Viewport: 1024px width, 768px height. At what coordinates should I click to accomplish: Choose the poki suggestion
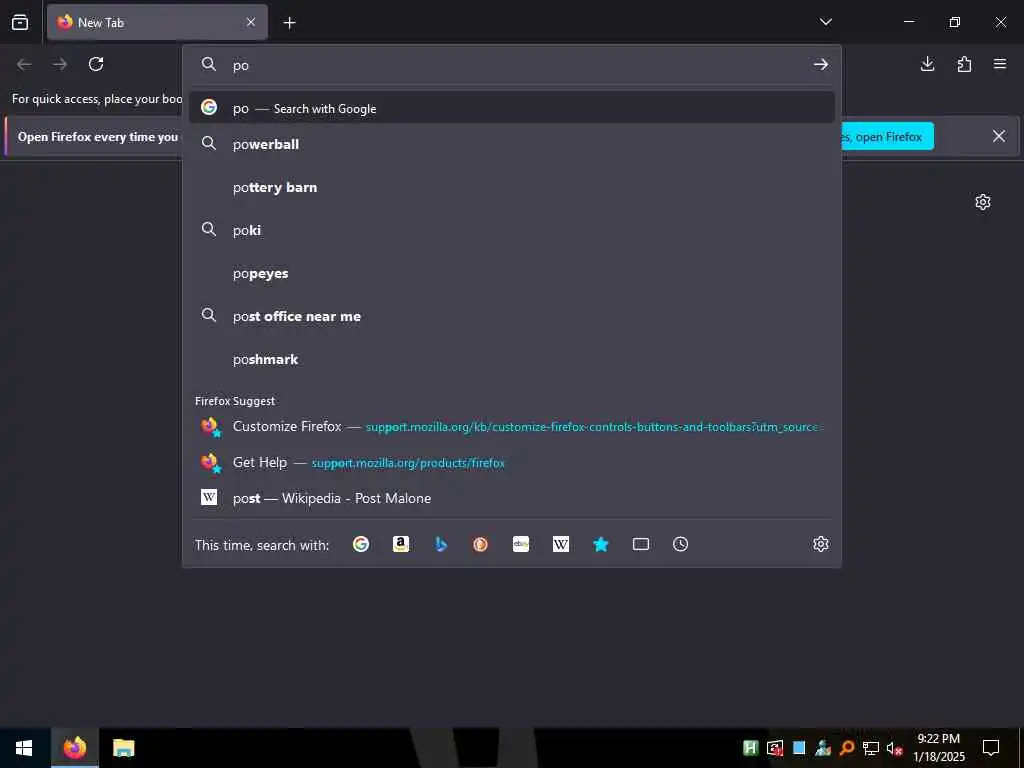point(511,230)
